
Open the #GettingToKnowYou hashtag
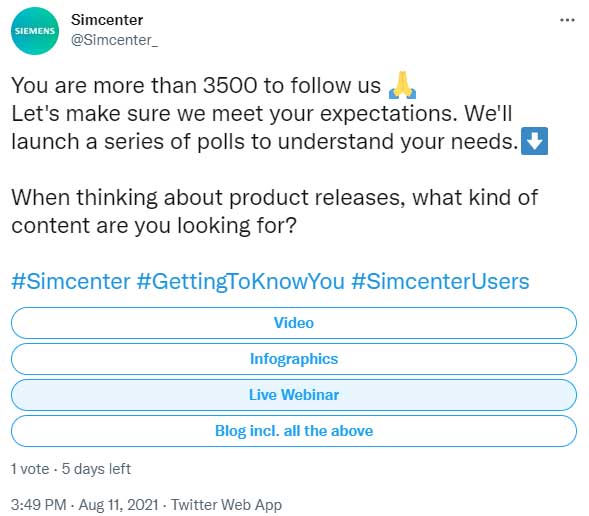point(241,282)
